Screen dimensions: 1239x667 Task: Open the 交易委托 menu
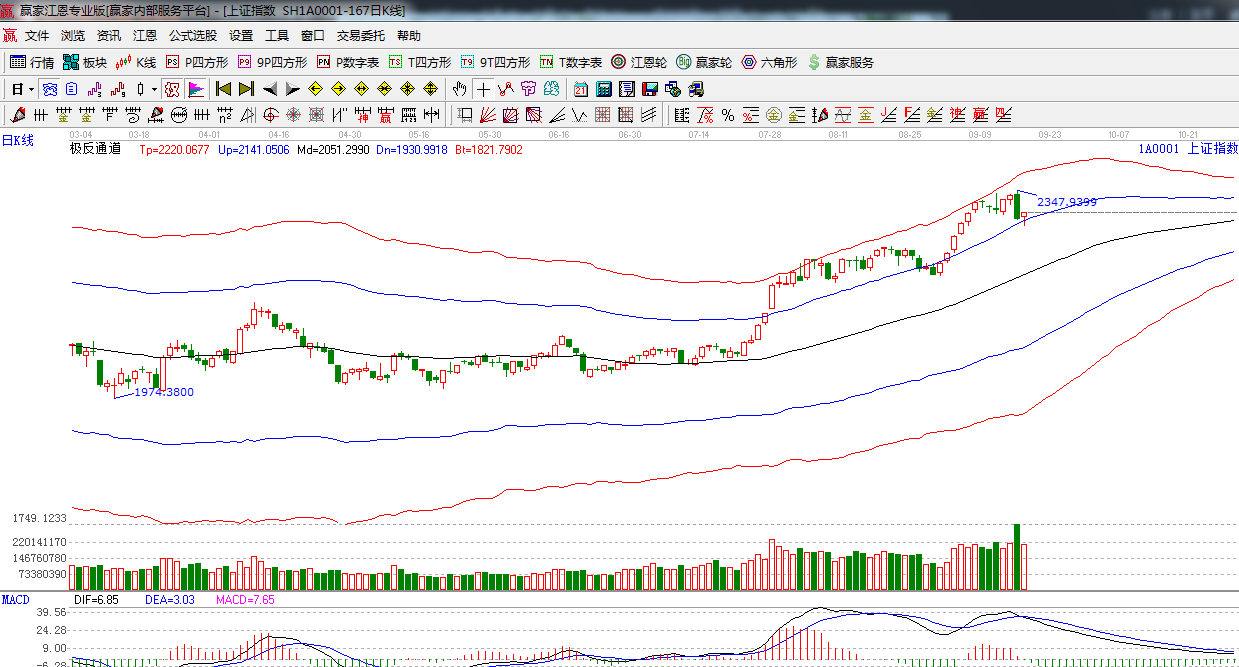(x=360, y=36)
